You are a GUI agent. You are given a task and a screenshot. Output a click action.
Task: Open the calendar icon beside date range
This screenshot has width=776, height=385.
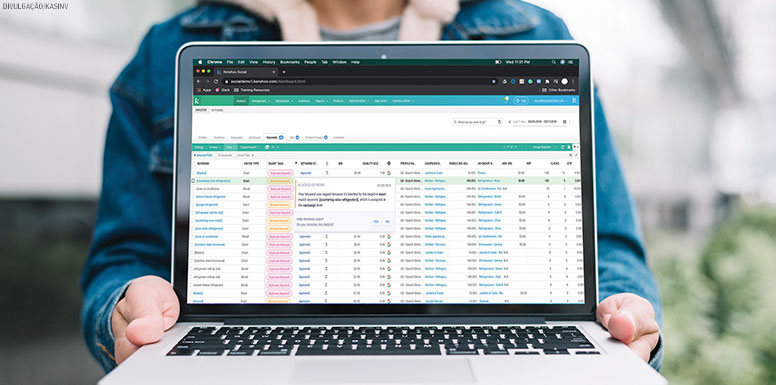(564, 121)
